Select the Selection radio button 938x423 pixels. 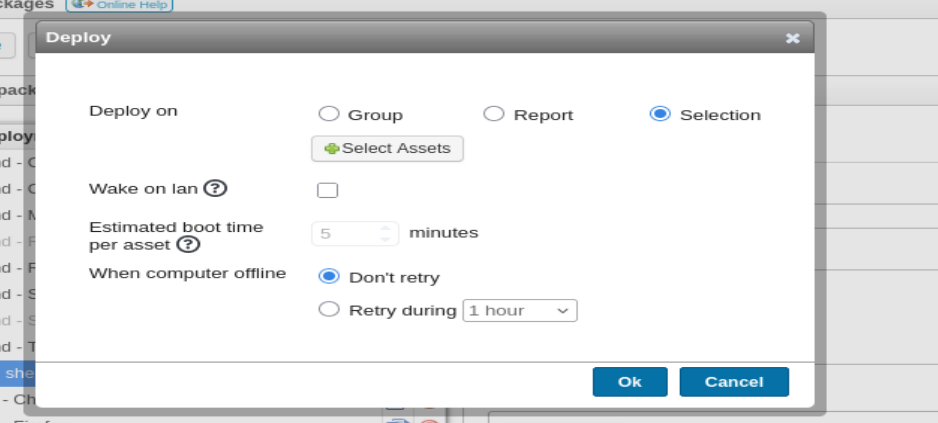coord(660,114)
